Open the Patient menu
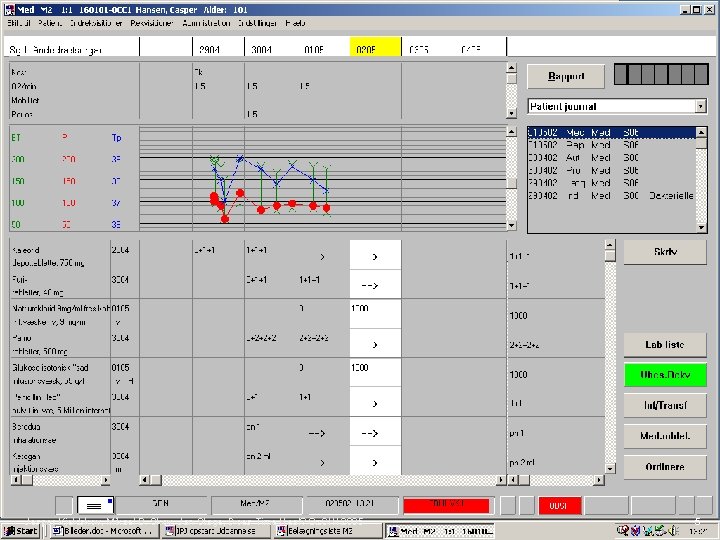This screenshot has height=540, width=720. tap(50, 23)
